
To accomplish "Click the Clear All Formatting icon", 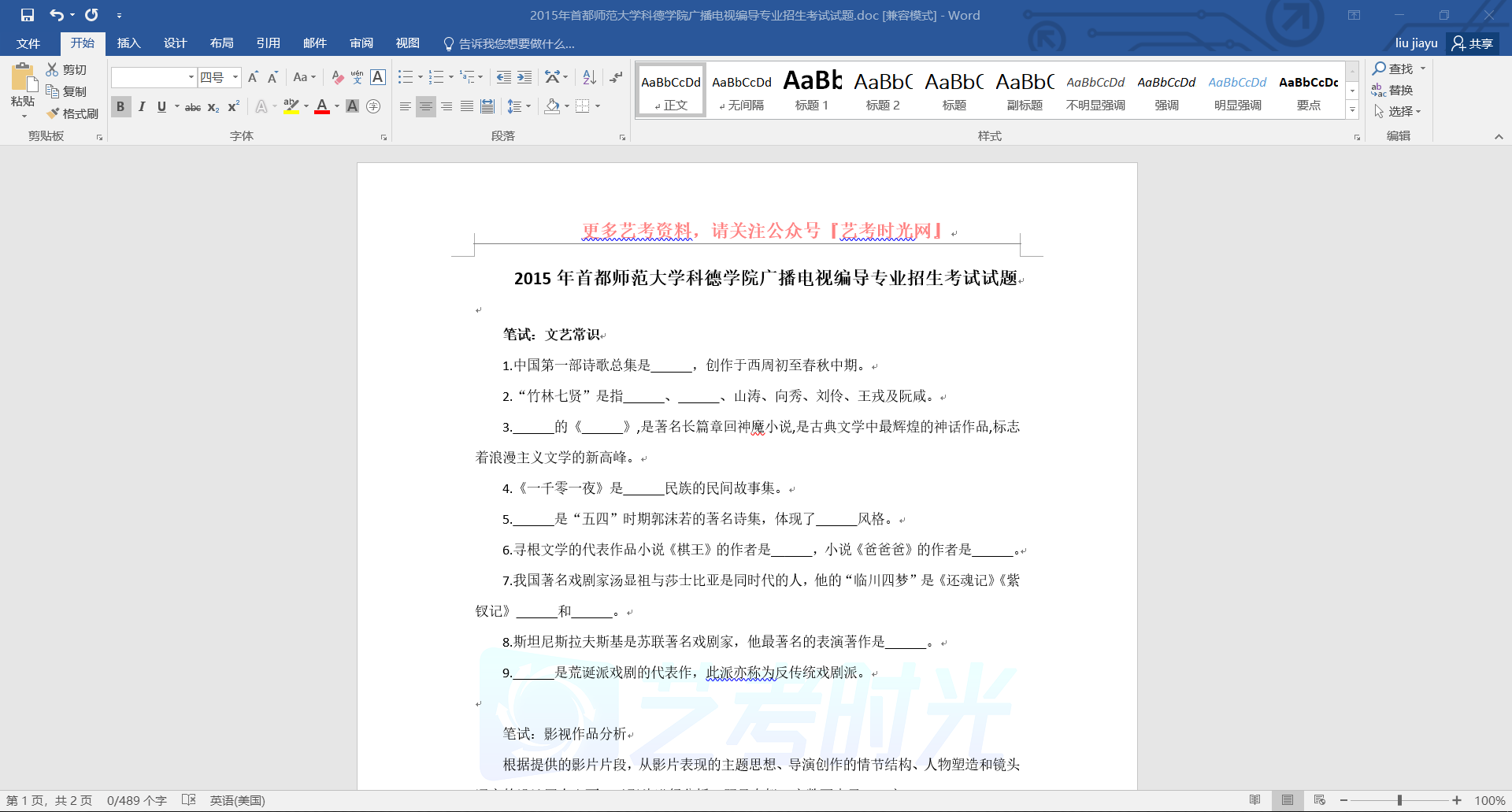I will click(x=338, y=77).
